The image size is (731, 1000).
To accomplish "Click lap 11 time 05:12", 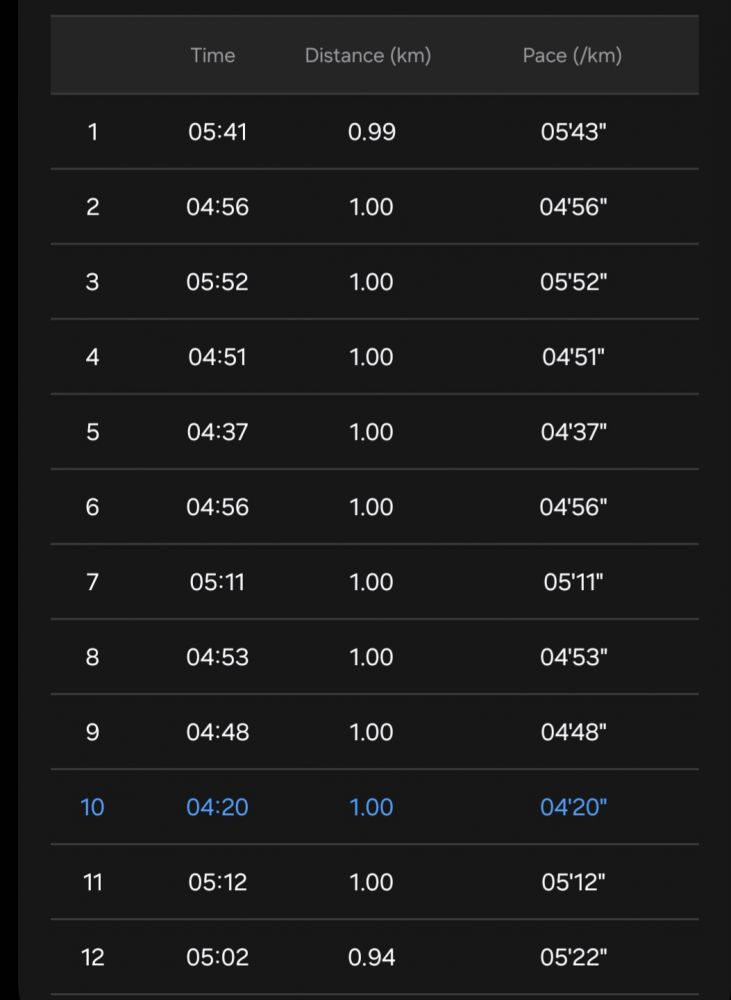I will pos(218,882).
